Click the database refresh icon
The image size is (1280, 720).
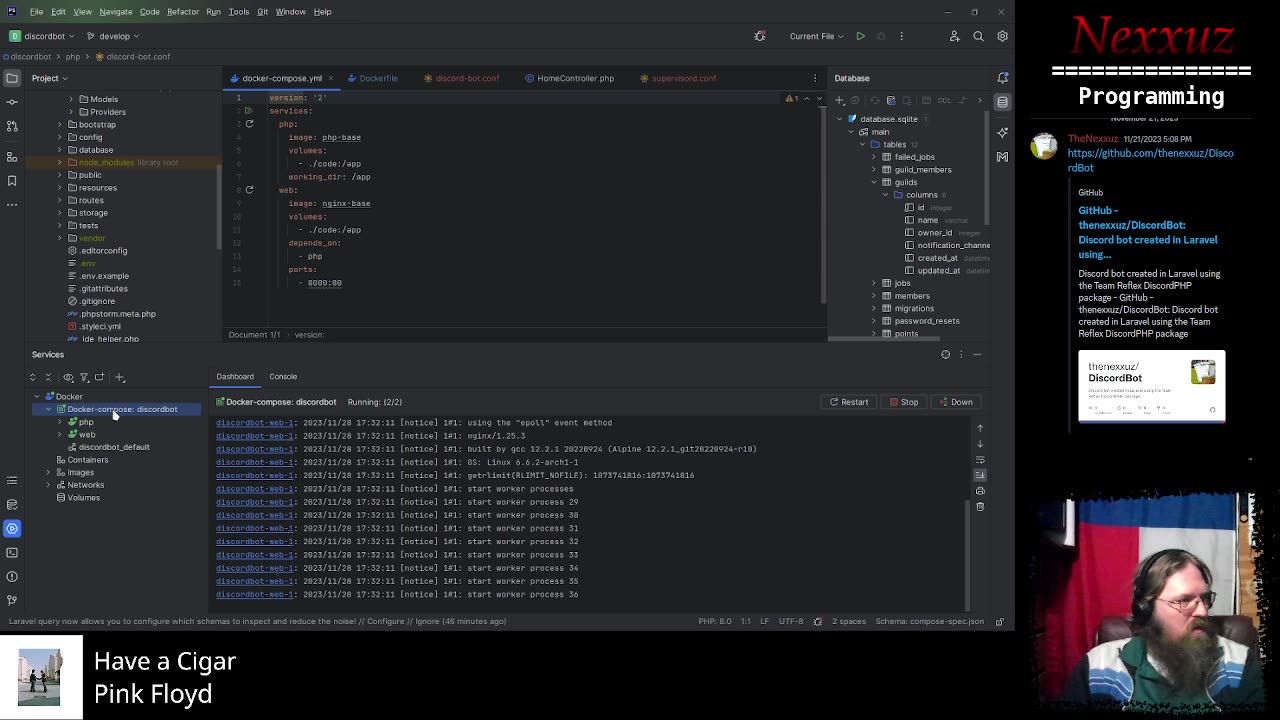(x=875, y=100)
